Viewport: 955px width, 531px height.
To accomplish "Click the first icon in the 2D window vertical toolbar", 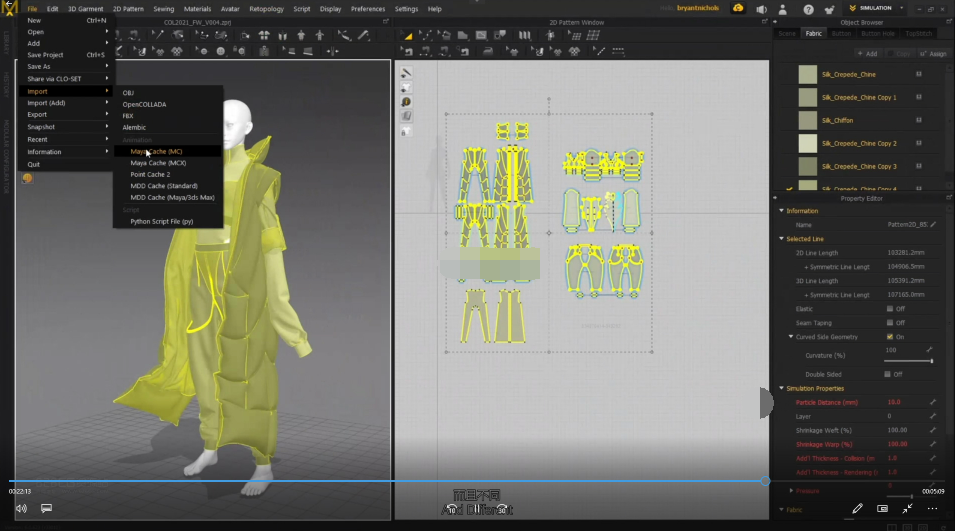I will click(x=406, y=73).
